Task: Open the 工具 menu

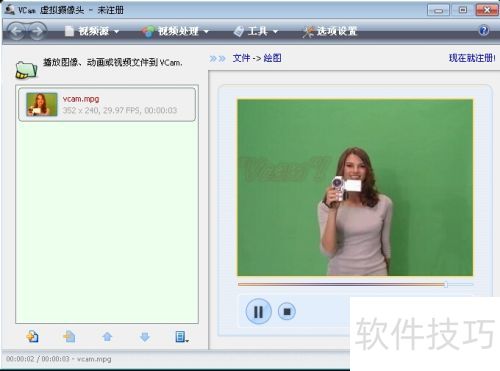Action: point(256,31)
